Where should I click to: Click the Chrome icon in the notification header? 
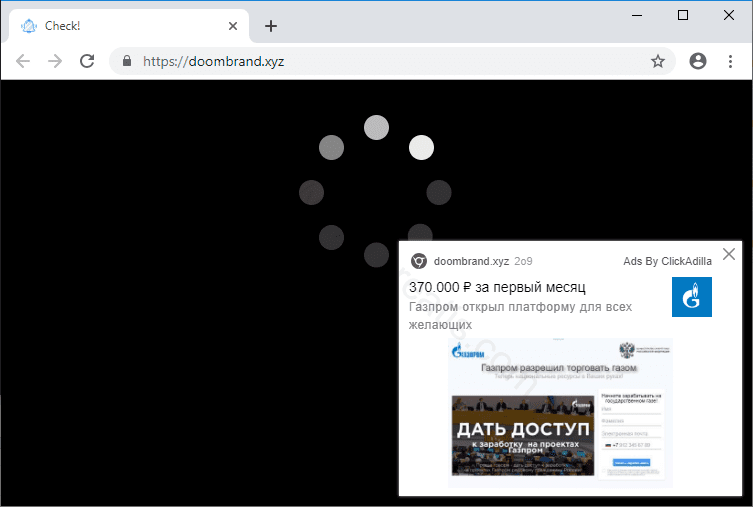pos(419,261)
